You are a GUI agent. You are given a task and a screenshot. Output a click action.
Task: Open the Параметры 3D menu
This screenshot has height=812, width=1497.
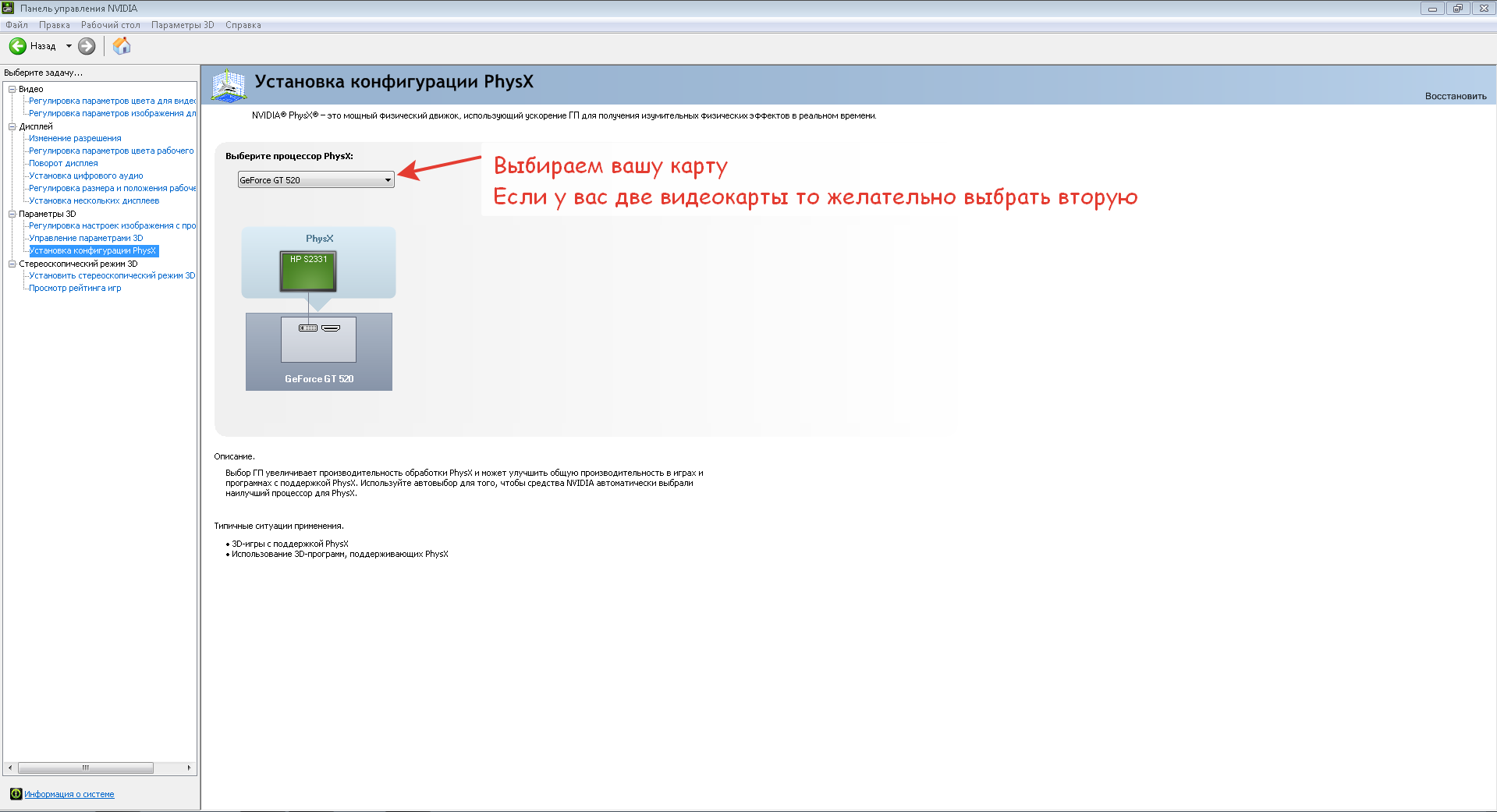coord(183,25)
